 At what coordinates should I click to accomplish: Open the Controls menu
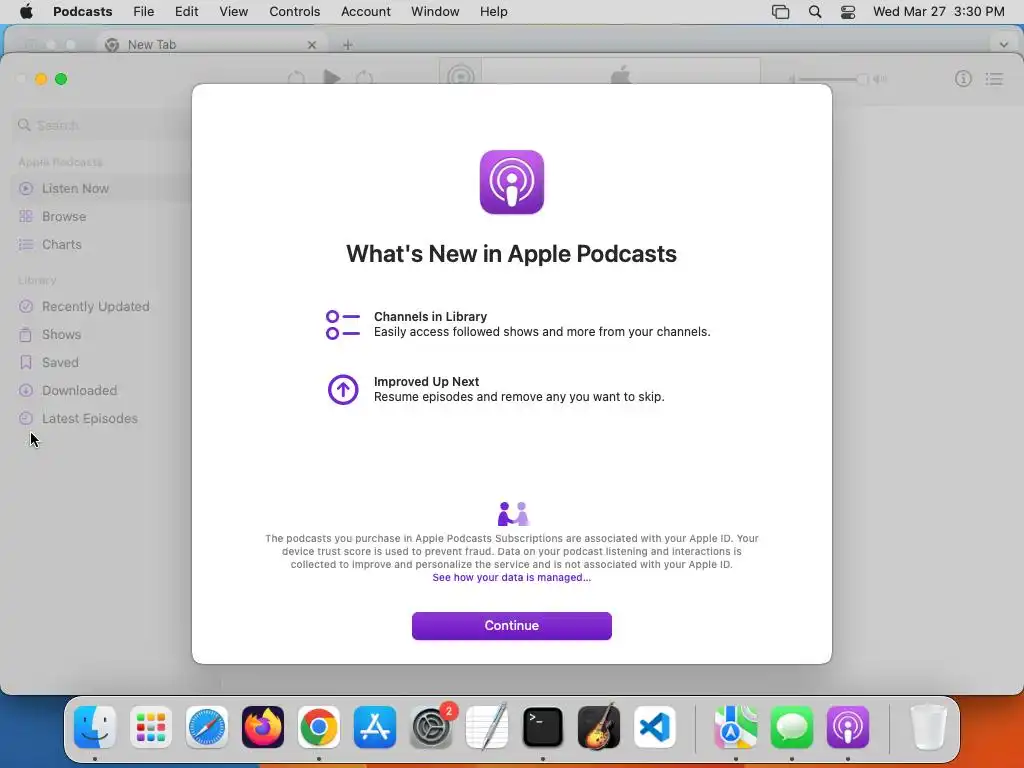tap(295, 12)
